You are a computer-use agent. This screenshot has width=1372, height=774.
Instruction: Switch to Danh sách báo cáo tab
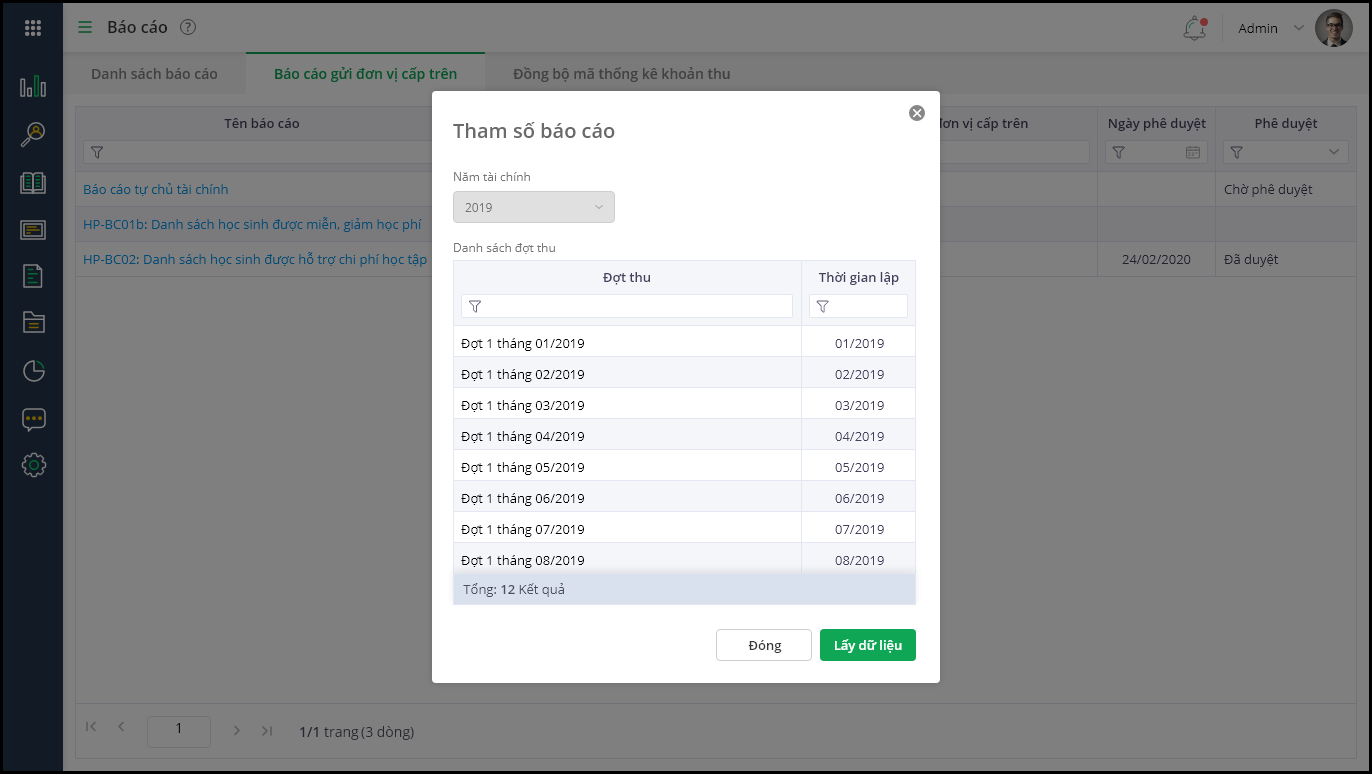(154, 74)
